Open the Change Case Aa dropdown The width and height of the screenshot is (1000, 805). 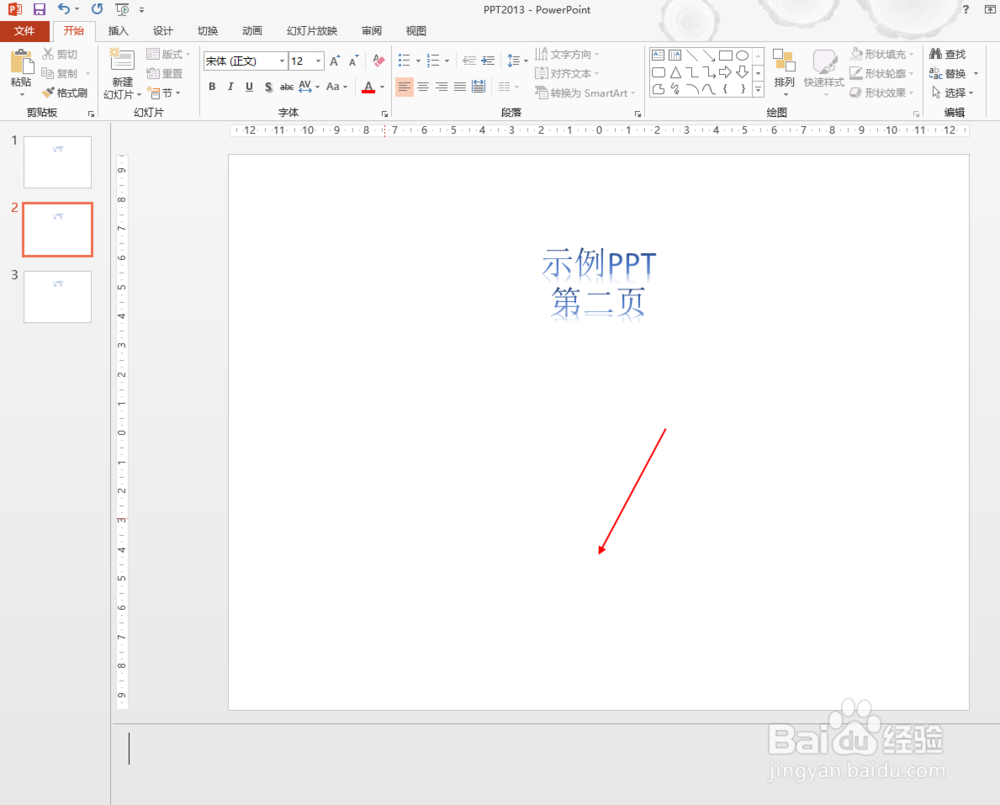click(x=336, y=87)
